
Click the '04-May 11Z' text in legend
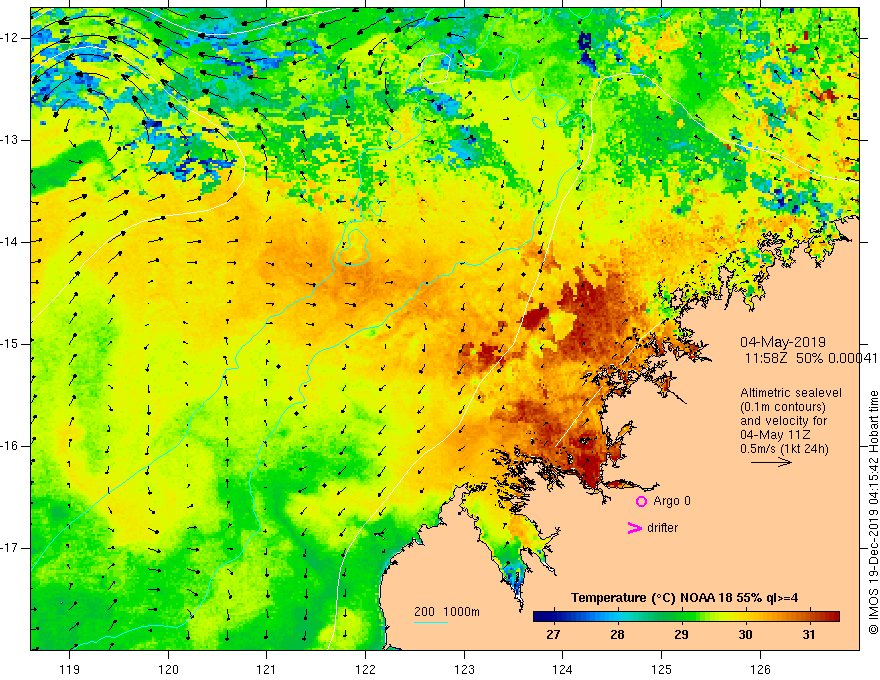pyautogui.click(x=775, y=435)
